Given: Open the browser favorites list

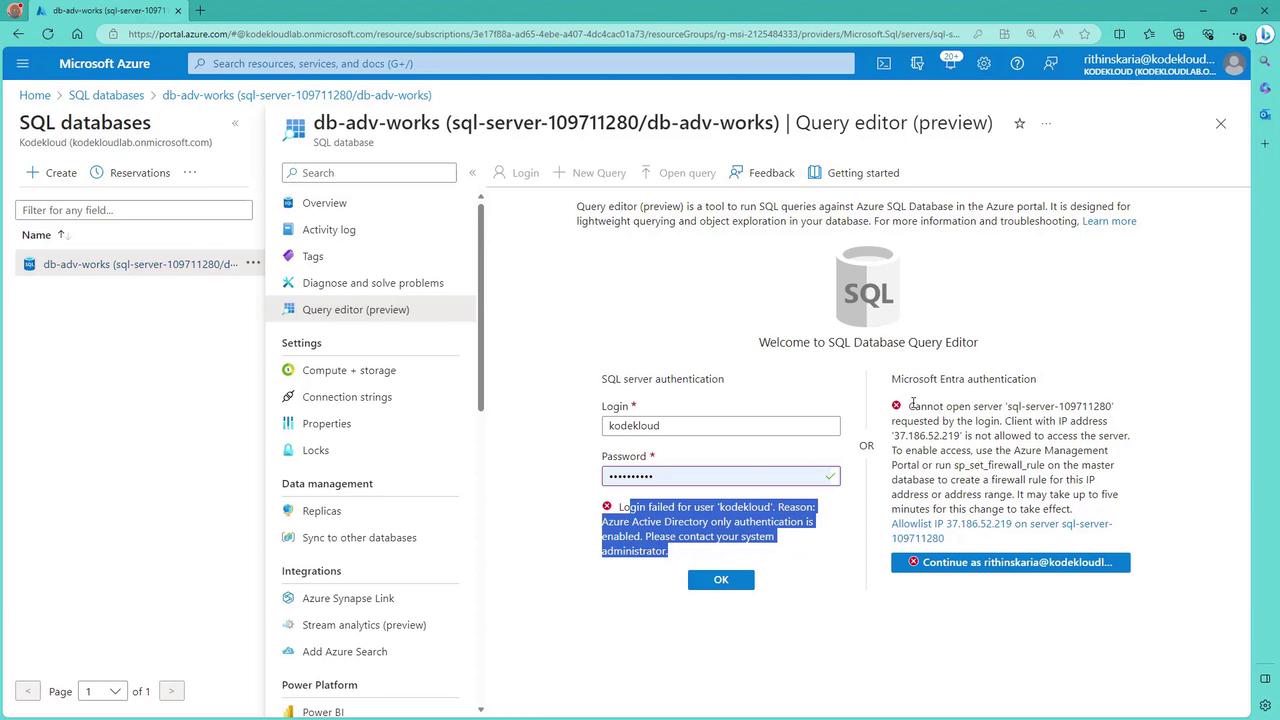Looking at the screenshot, I should click(x=1148, y=34).
